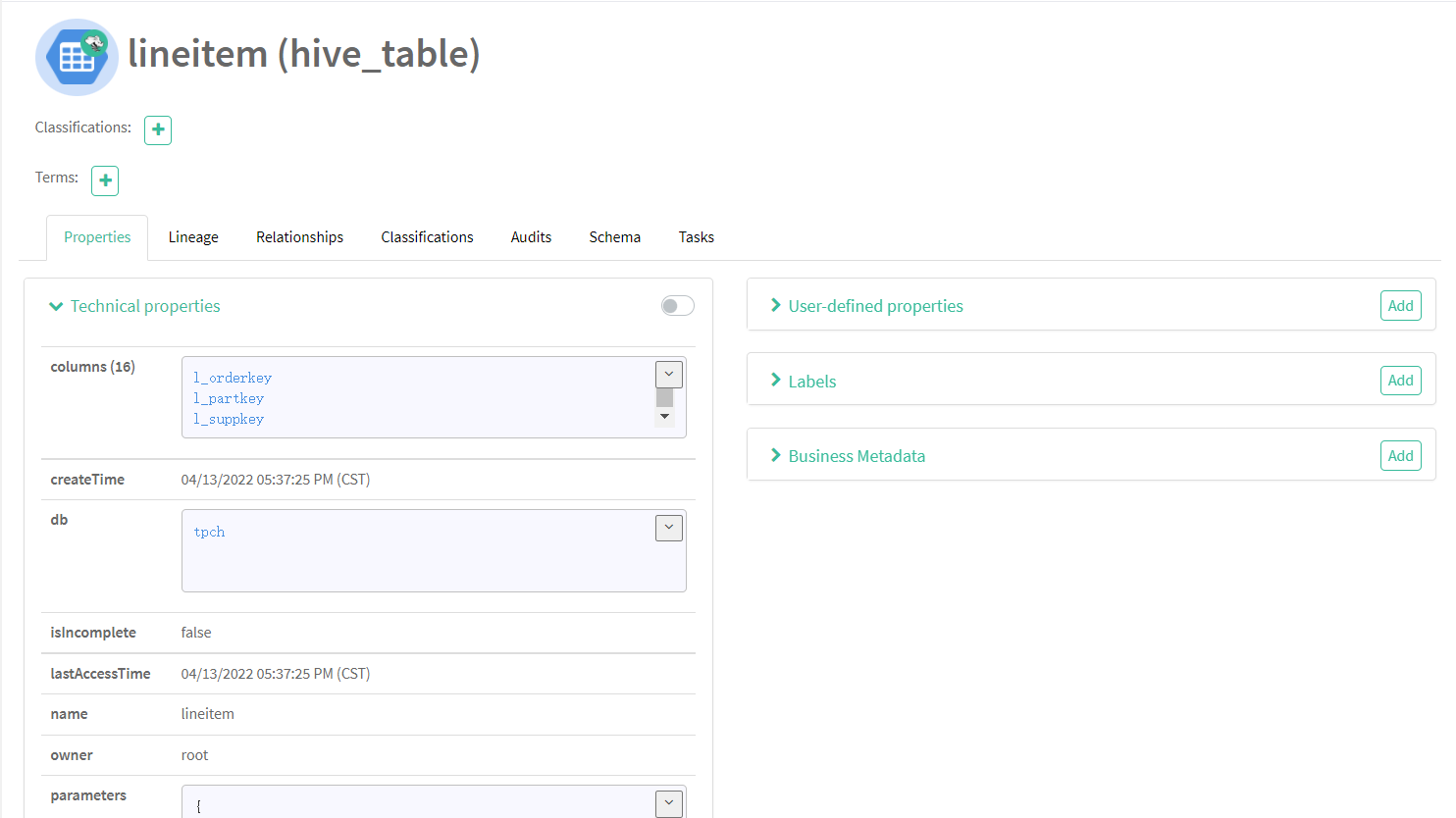This screenshot has width=1456, height=818.
Task: Click the hive_table entity icon
Action: pos(77,57)
